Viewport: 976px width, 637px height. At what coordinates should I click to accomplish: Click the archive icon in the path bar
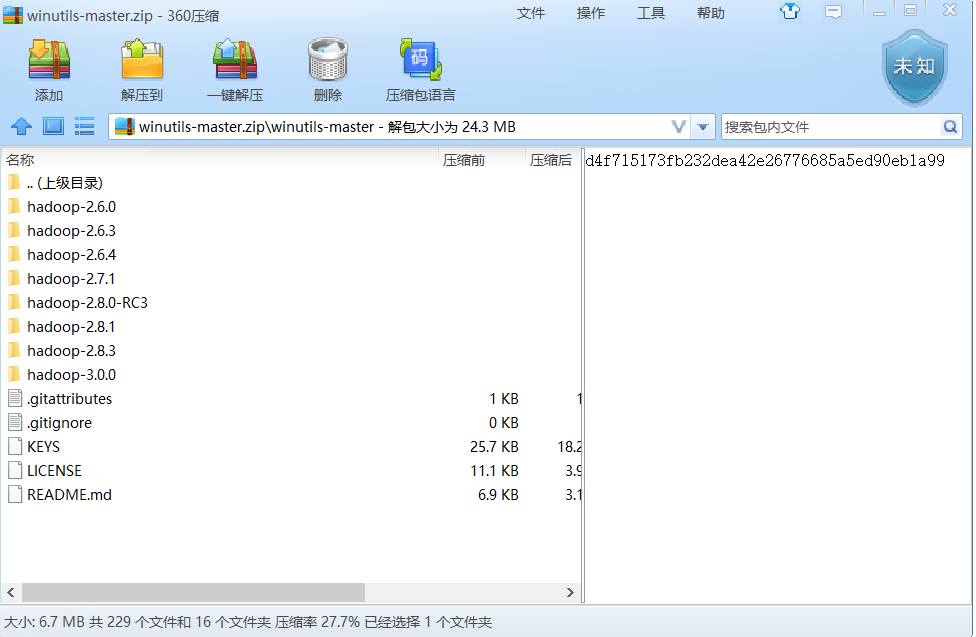pyautogui.click(x=124, y=126)
